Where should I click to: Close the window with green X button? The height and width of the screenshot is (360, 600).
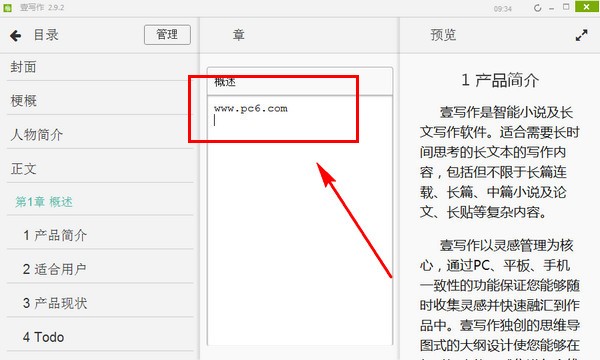587,7
